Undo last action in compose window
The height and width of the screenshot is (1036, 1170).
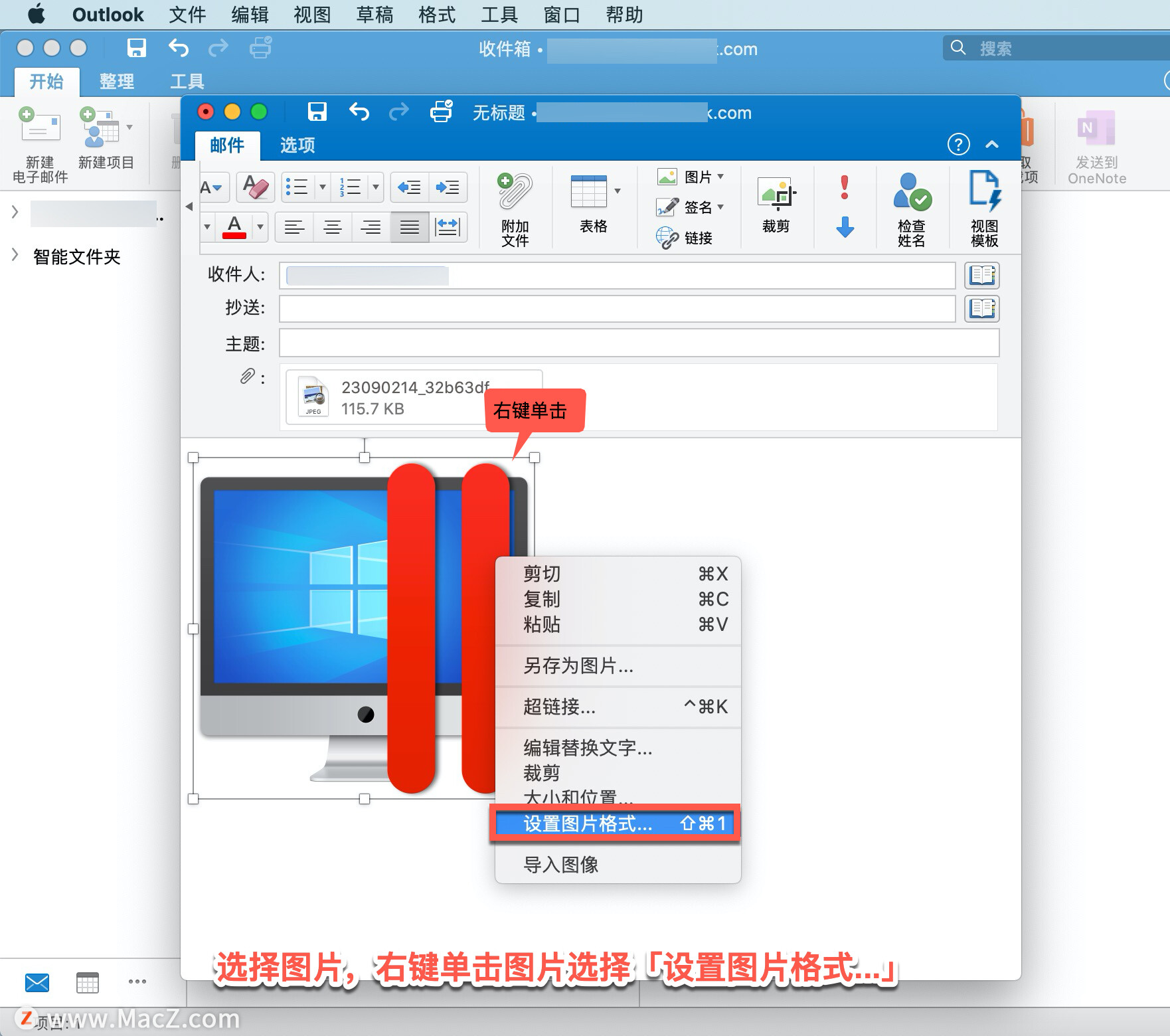[x=359, y=112]
